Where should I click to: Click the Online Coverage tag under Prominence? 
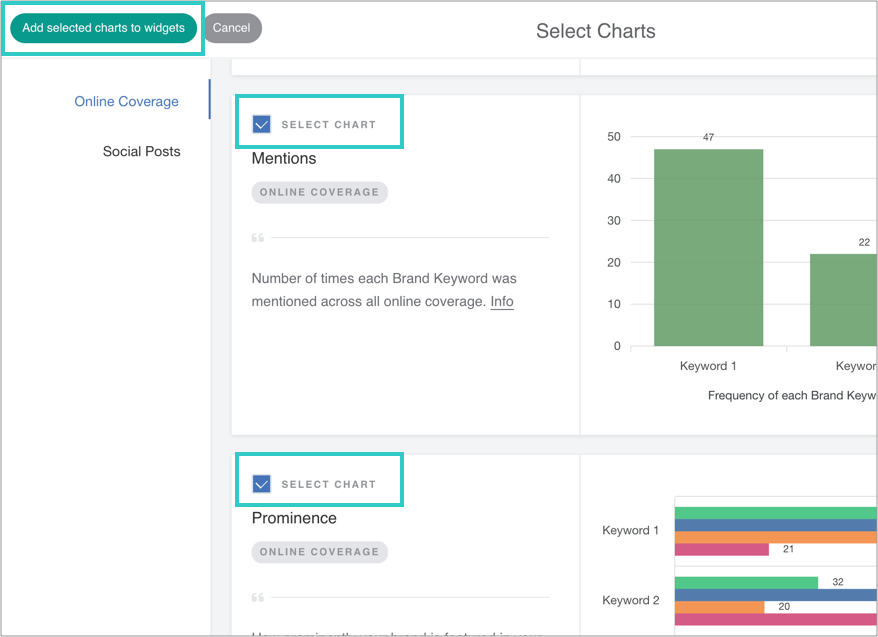[319, 552]
